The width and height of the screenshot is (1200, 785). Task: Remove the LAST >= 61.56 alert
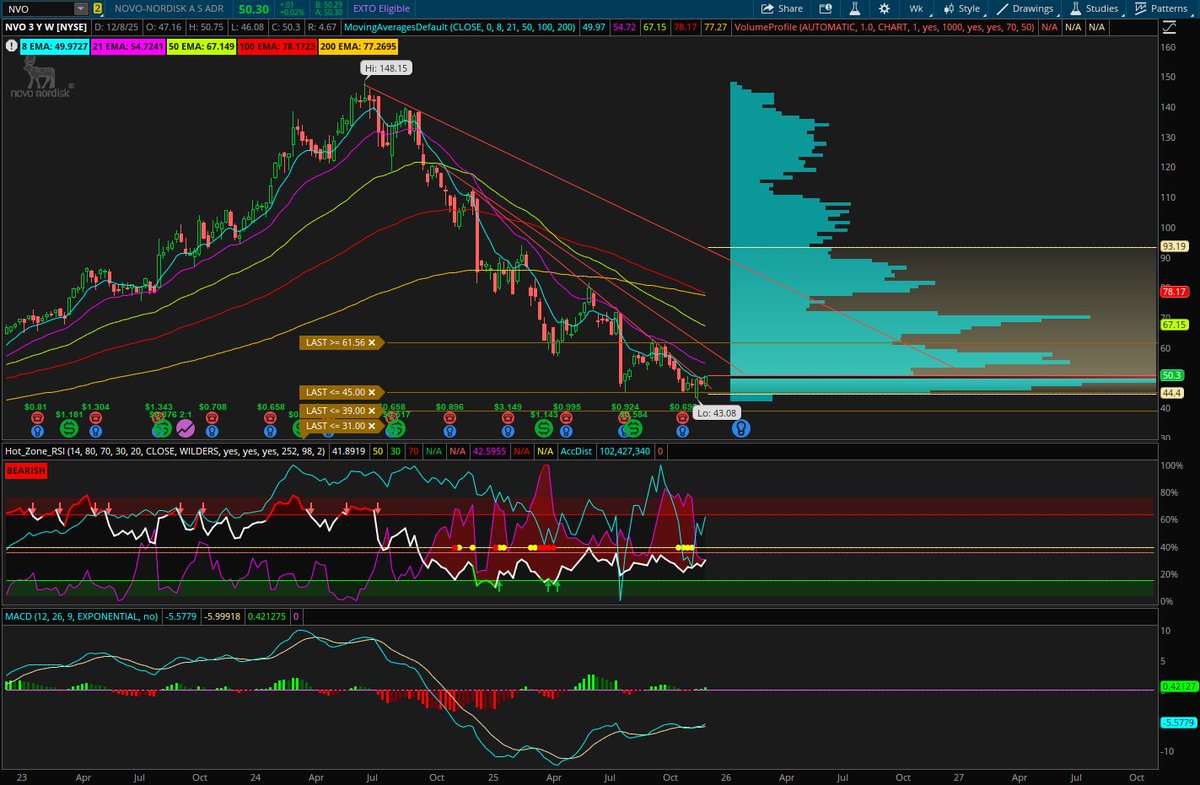pyautogui.click(x=371, y=343)
